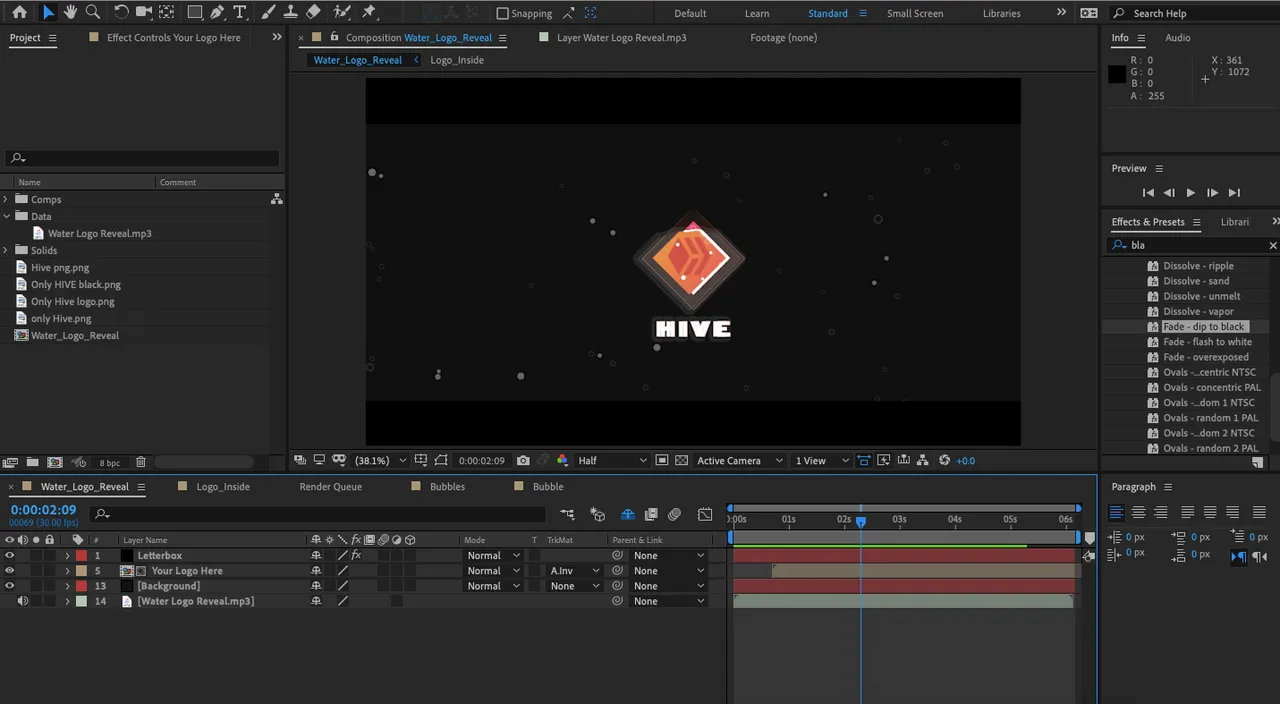
Task: Select the Horizontal Type tool
Action: click(x=240, y=13)
